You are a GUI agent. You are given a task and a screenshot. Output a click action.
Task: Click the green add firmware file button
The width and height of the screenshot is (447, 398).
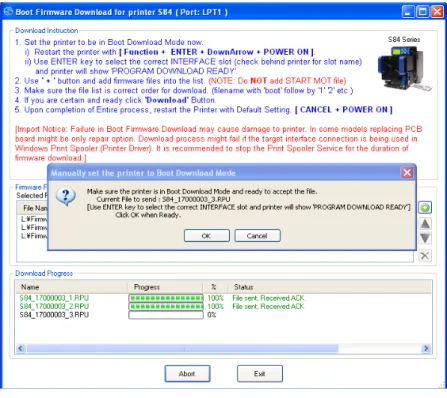(425, 208)
